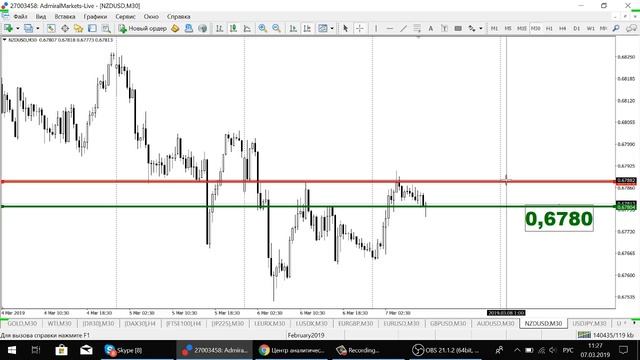This screenshot has width=640, height=360.
Task: Switch to line chart view
Action: pyautogui.click(x=247, y=28)
